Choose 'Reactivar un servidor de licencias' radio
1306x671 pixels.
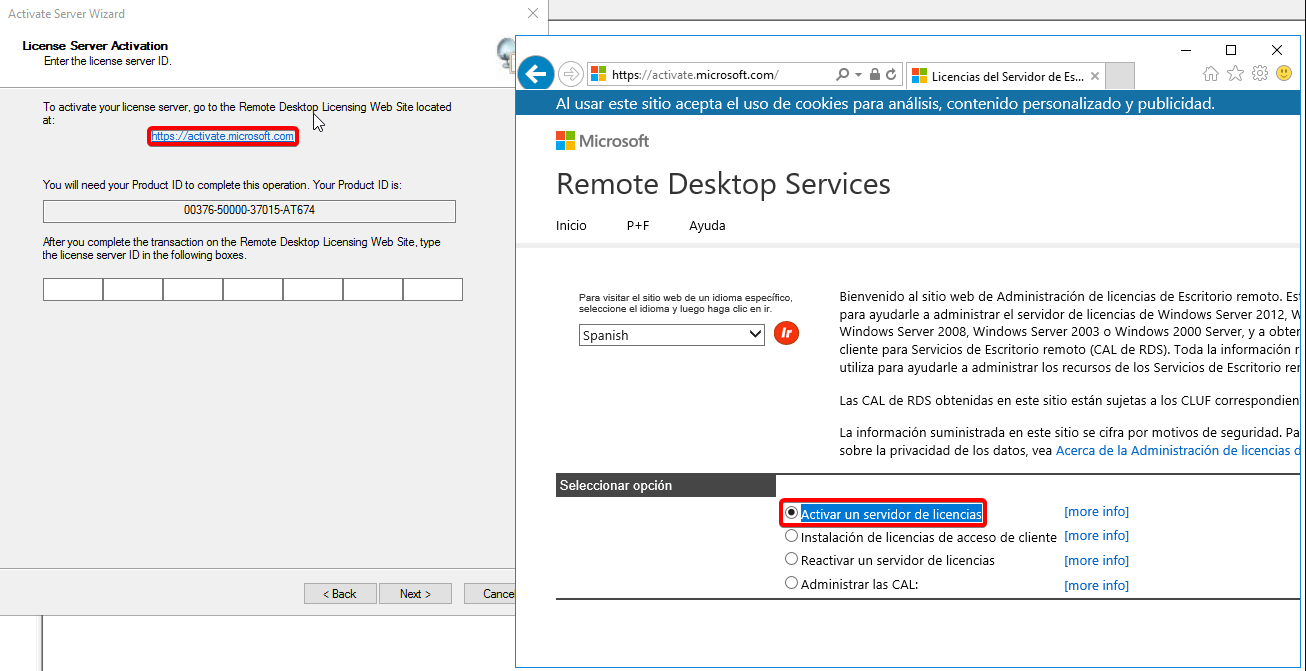[x=792, y=560]
